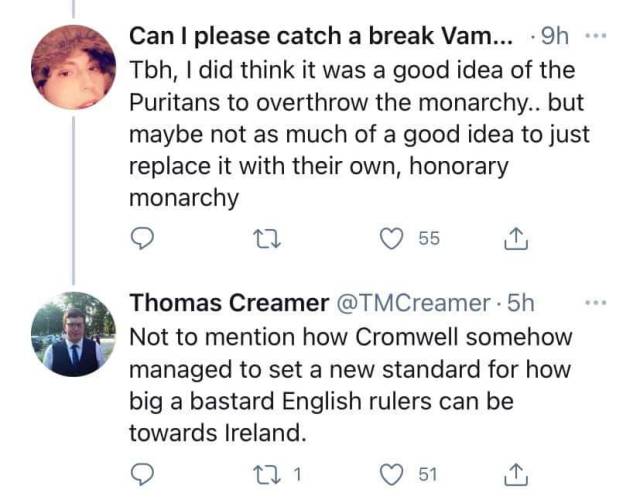Like the tweet with 51 likes

pos(395,473)
